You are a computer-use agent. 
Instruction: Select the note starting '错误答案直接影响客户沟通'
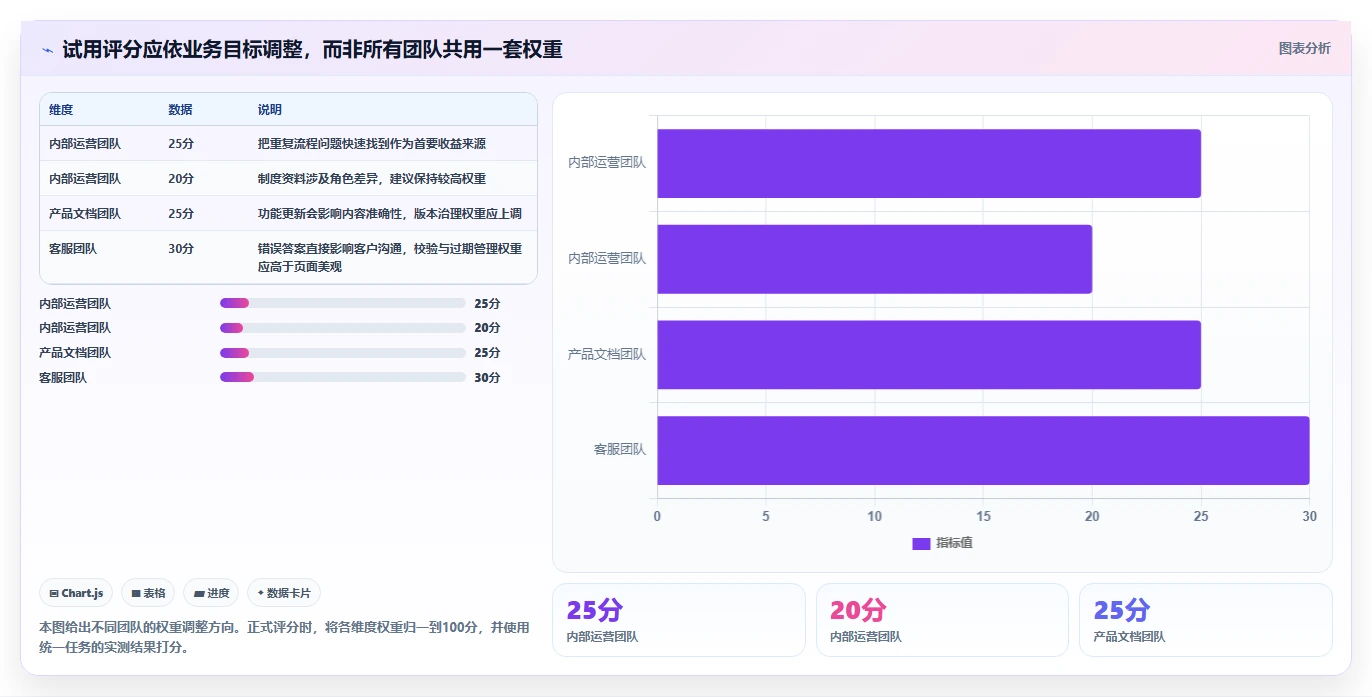tap(390, 258)
